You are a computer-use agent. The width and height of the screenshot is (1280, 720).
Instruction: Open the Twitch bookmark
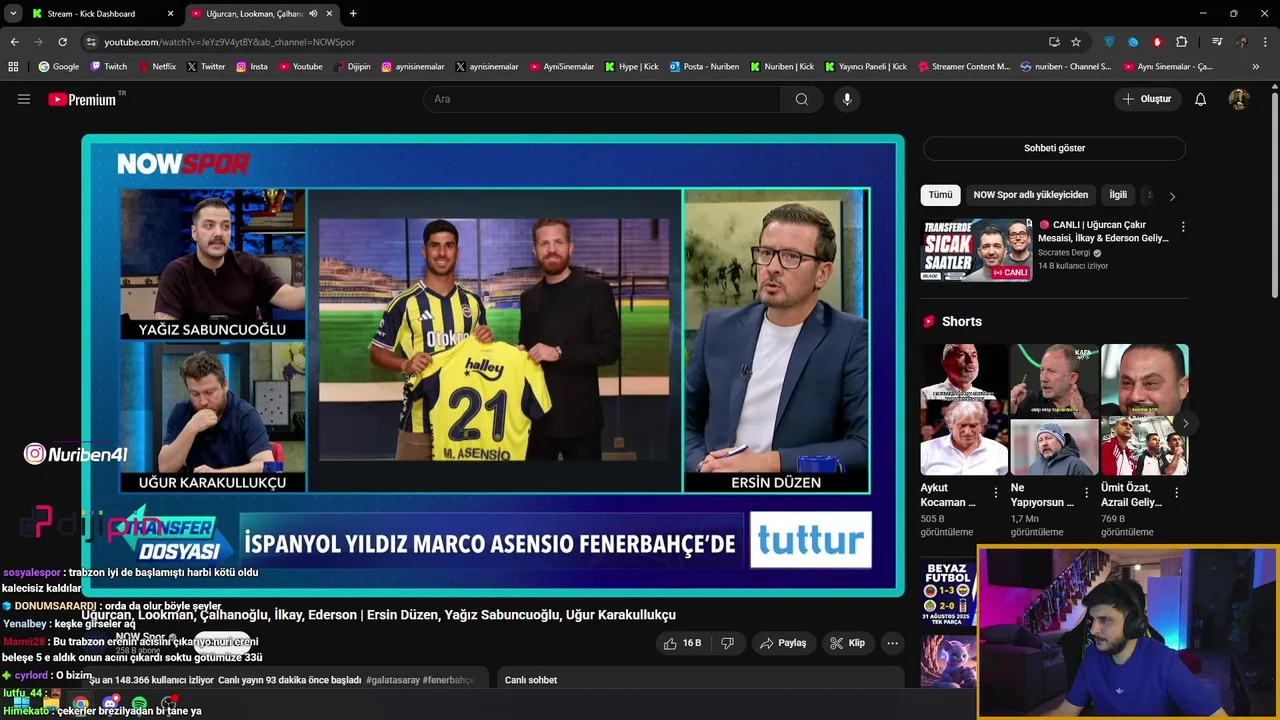coord(109,67)
